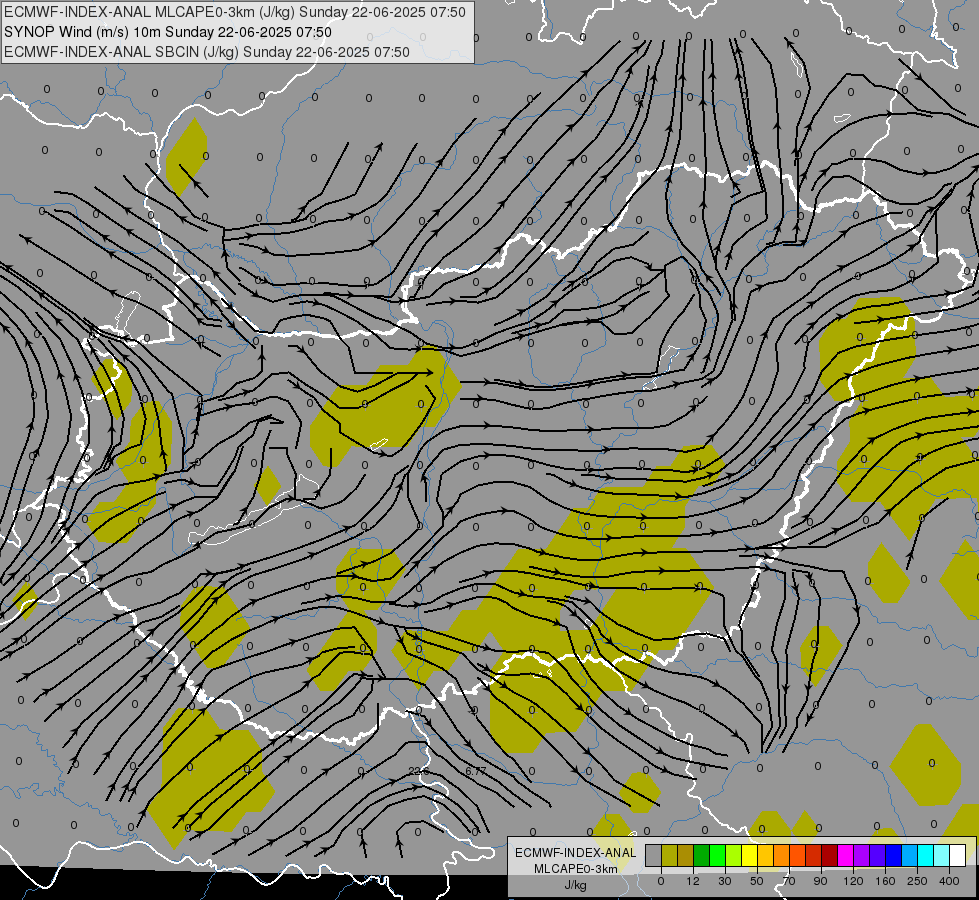Select the 70 tick label in legend
The width and height of the screenshot is (979, 900).
789,881
